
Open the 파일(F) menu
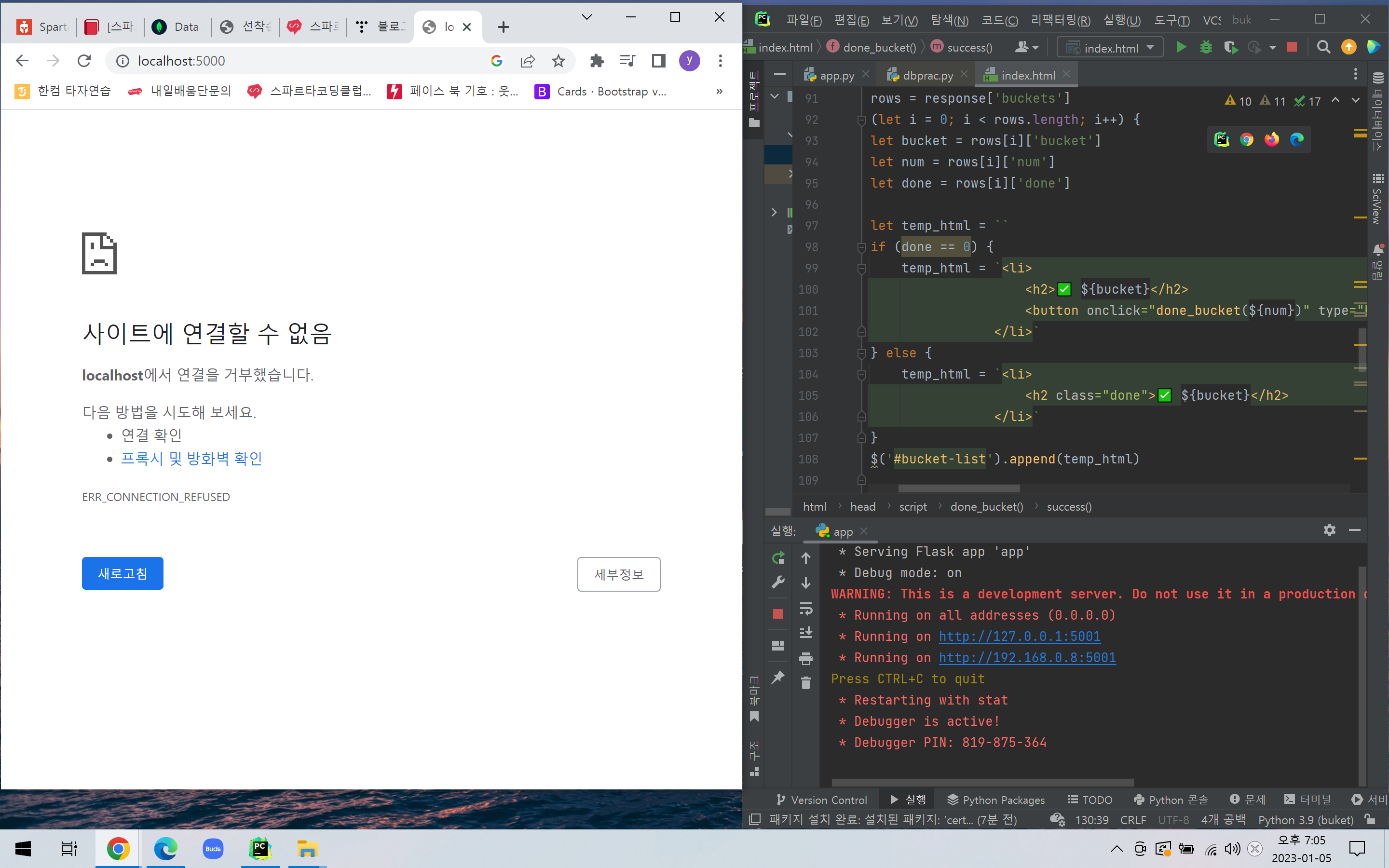point(803,20)
